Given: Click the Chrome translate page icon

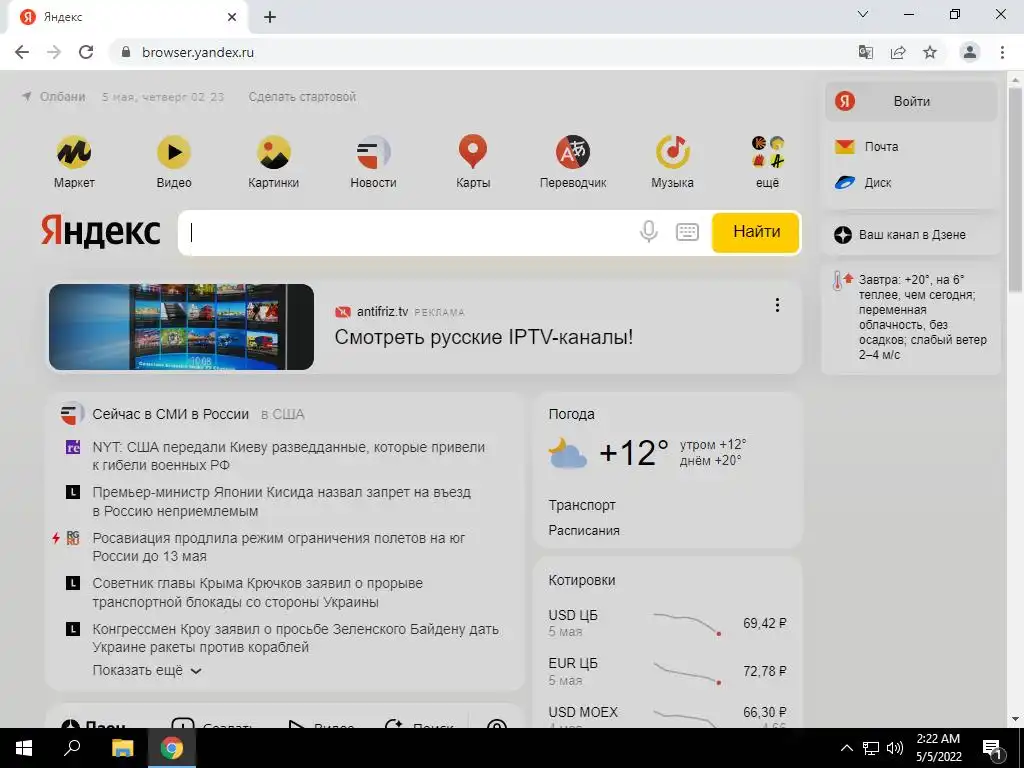Looking at the screenshot, I should click(865, 52).
